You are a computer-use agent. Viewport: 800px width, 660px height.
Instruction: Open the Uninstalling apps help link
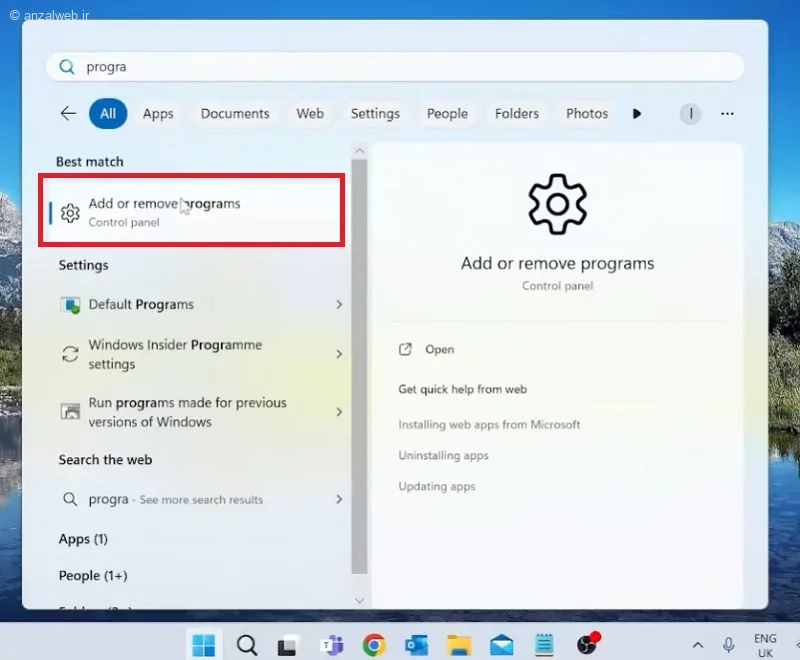443,455
